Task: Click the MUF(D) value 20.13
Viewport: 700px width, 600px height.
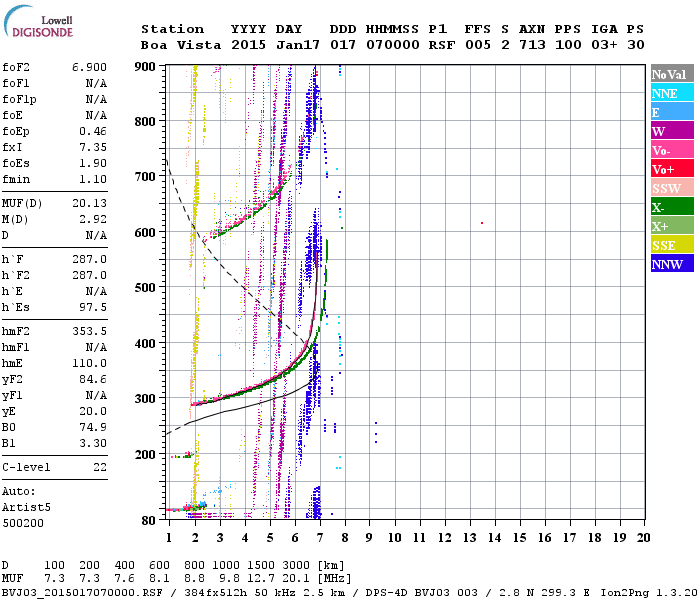Action: pyautogui.click(x=89, y=204)
